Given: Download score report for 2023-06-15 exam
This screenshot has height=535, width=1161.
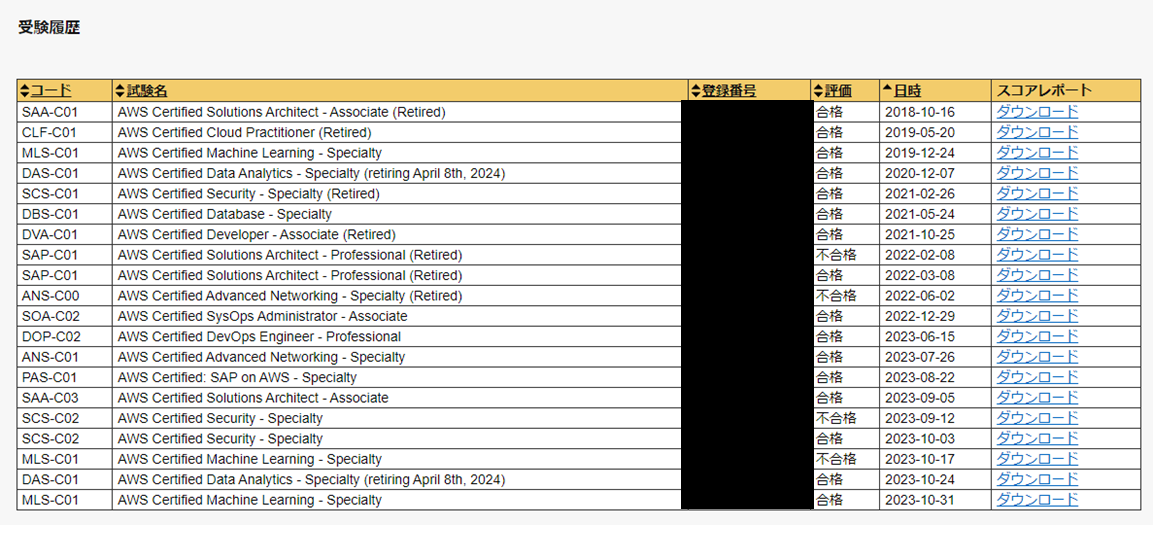Looking at the screenshot, I should coord(1037,337).
